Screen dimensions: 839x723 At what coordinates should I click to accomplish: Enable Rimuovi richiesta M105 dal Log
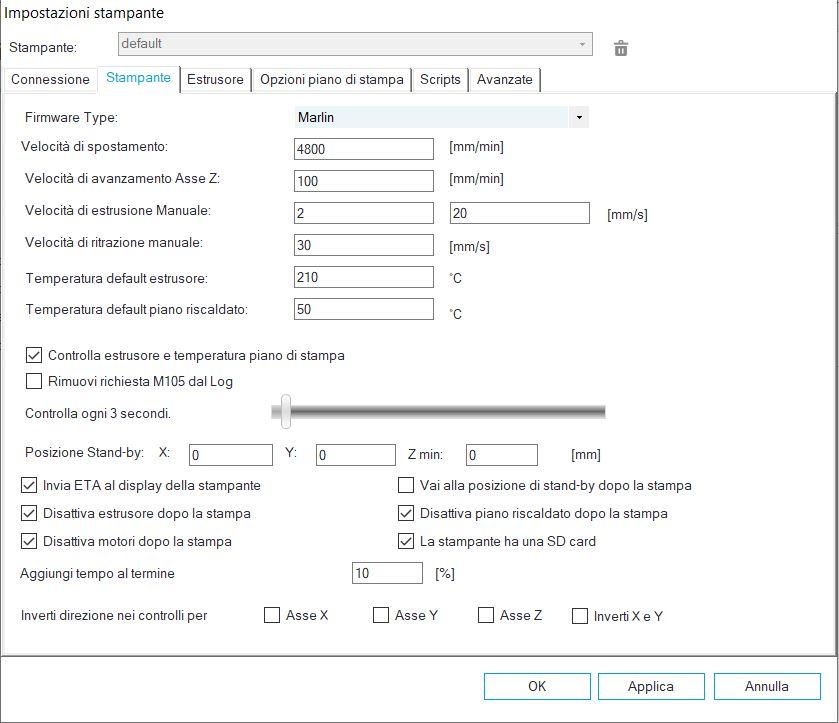pyautogui.click(x=34, y=381)
